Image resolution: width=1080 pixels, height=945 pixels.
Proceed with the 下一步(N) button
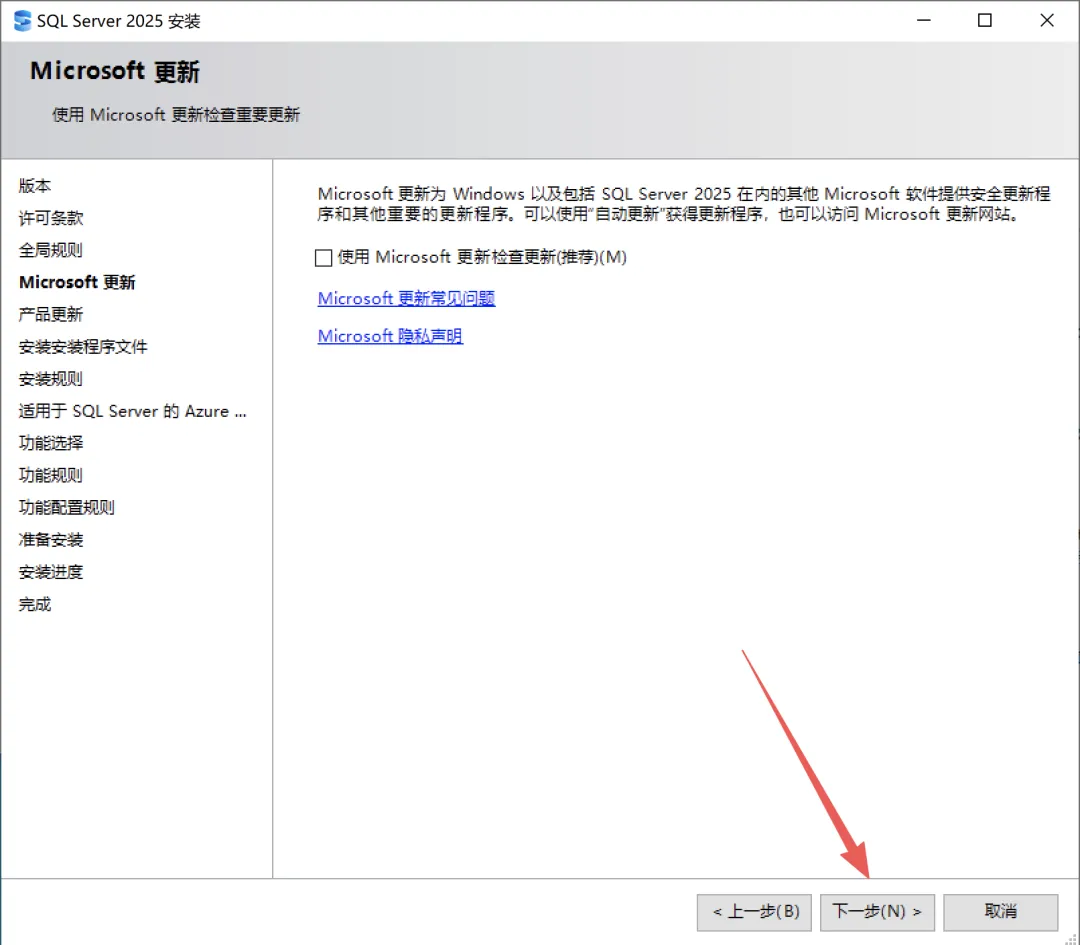[x=877, y=912]
